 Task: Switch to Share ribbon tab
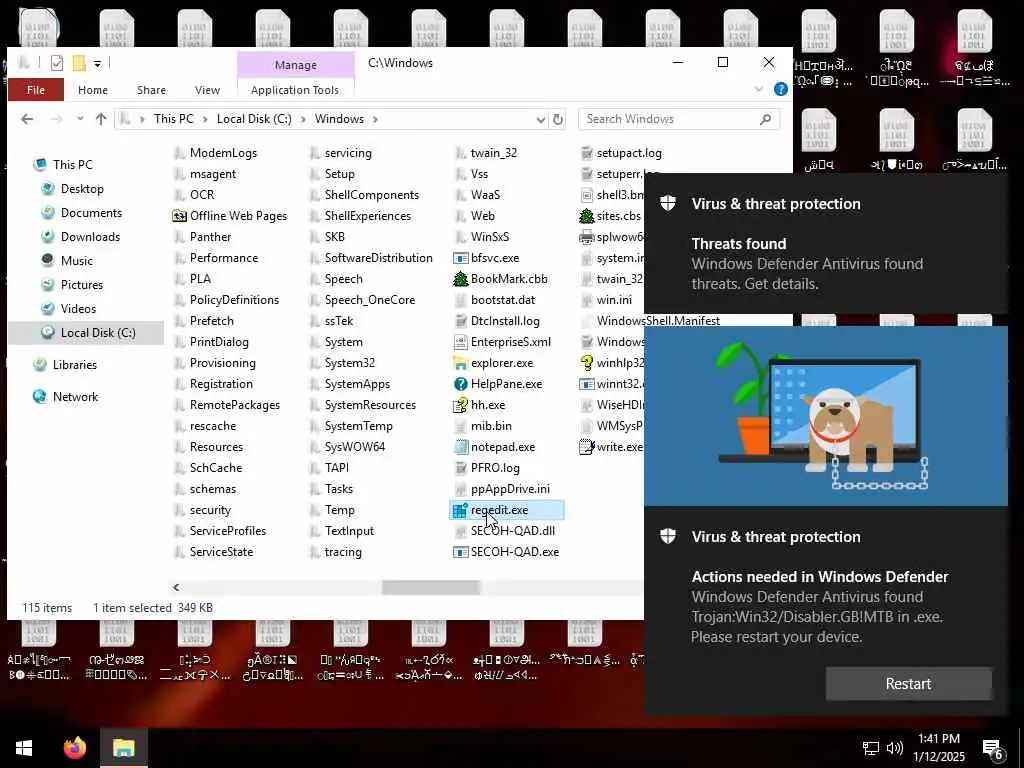(x=152, y=90)
